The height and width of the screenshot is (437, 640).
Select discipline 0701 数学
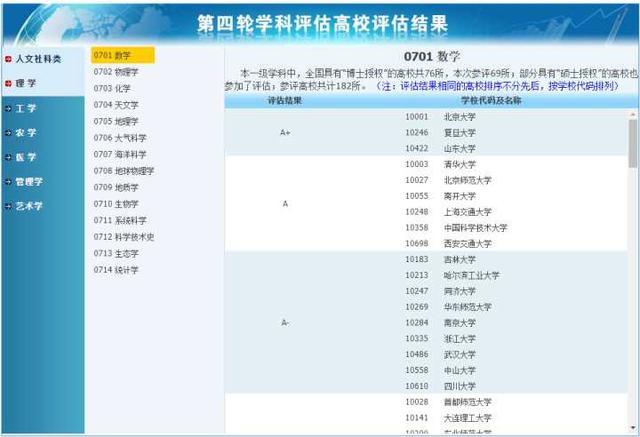pyautogui.click(x=123, y=55)
